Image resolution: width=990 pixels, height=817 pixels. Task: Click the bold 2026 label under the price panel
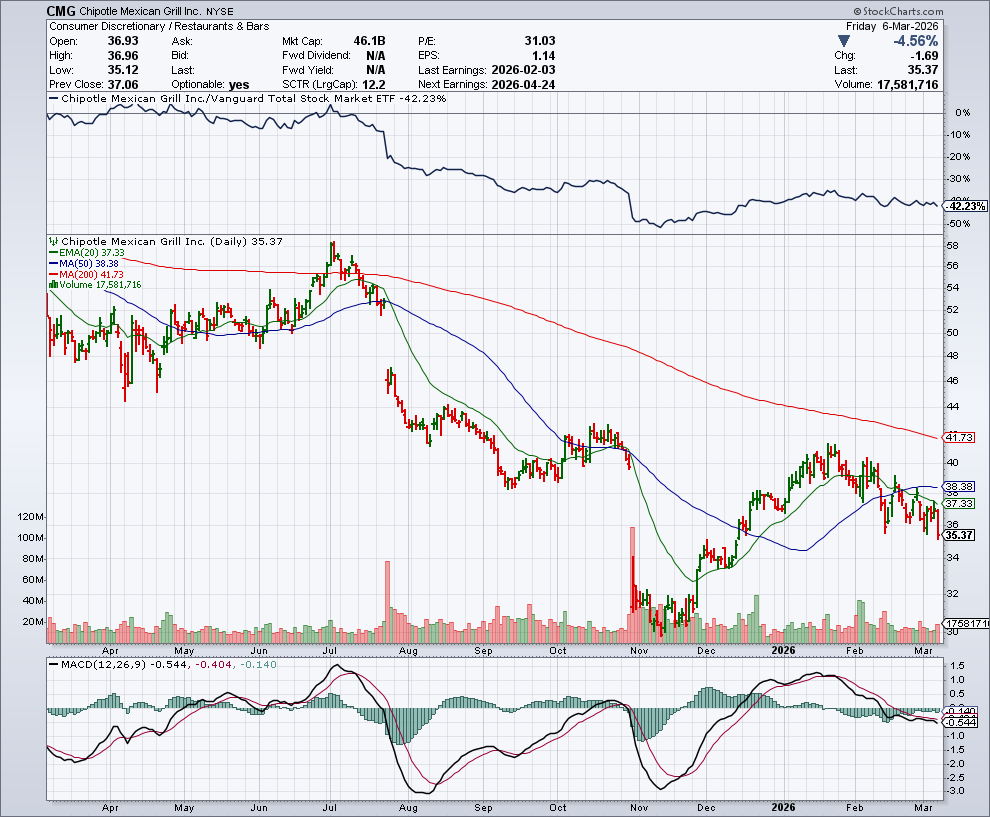(x=784, y=650)
